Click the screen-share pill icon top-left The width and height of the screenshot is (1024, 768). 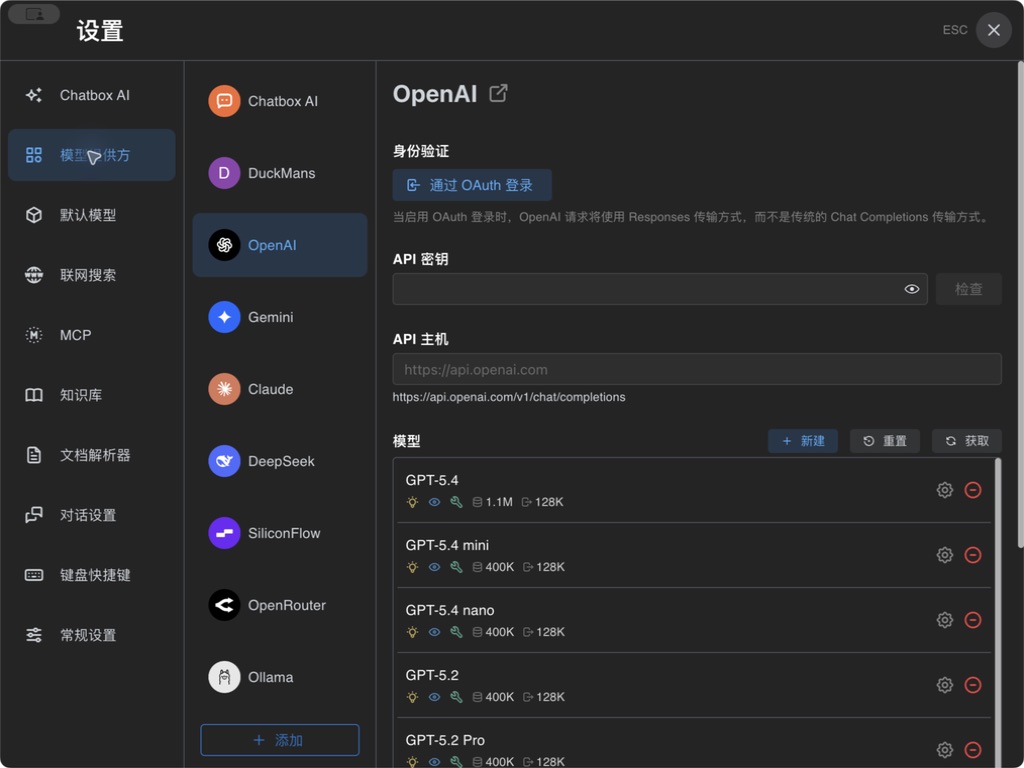tap(34, 14)
